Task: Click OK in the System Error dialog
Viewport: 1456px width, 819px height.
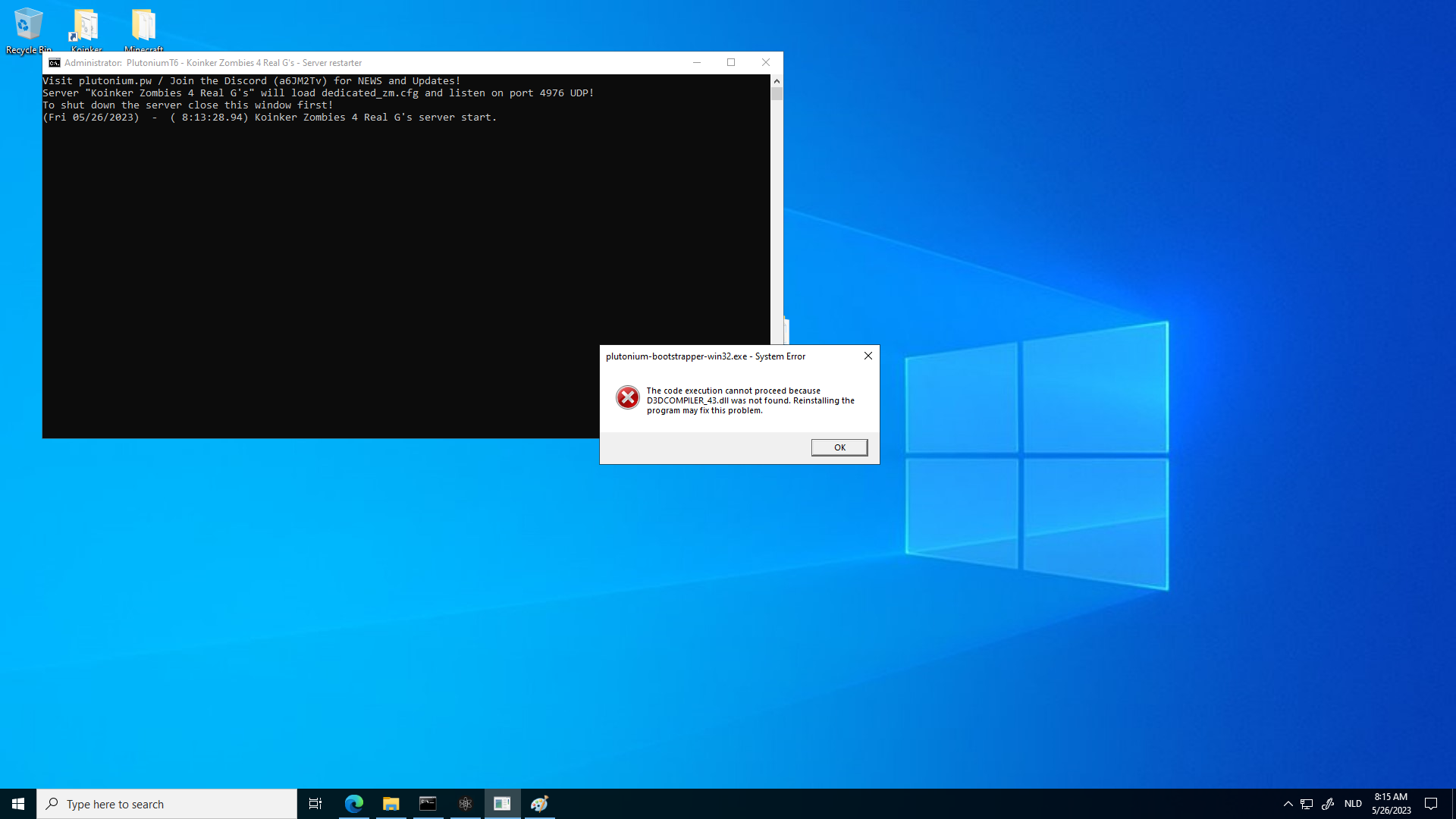Action: [839, 447]
